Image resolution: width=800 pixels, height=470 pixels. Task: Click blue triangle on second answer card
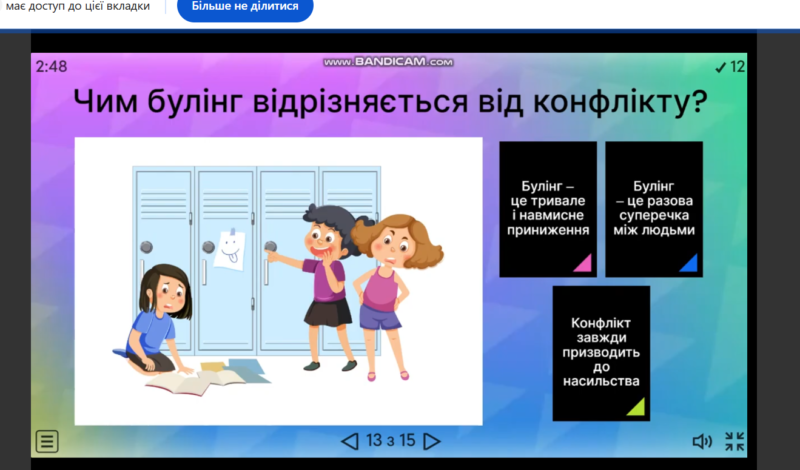[688, 264]
